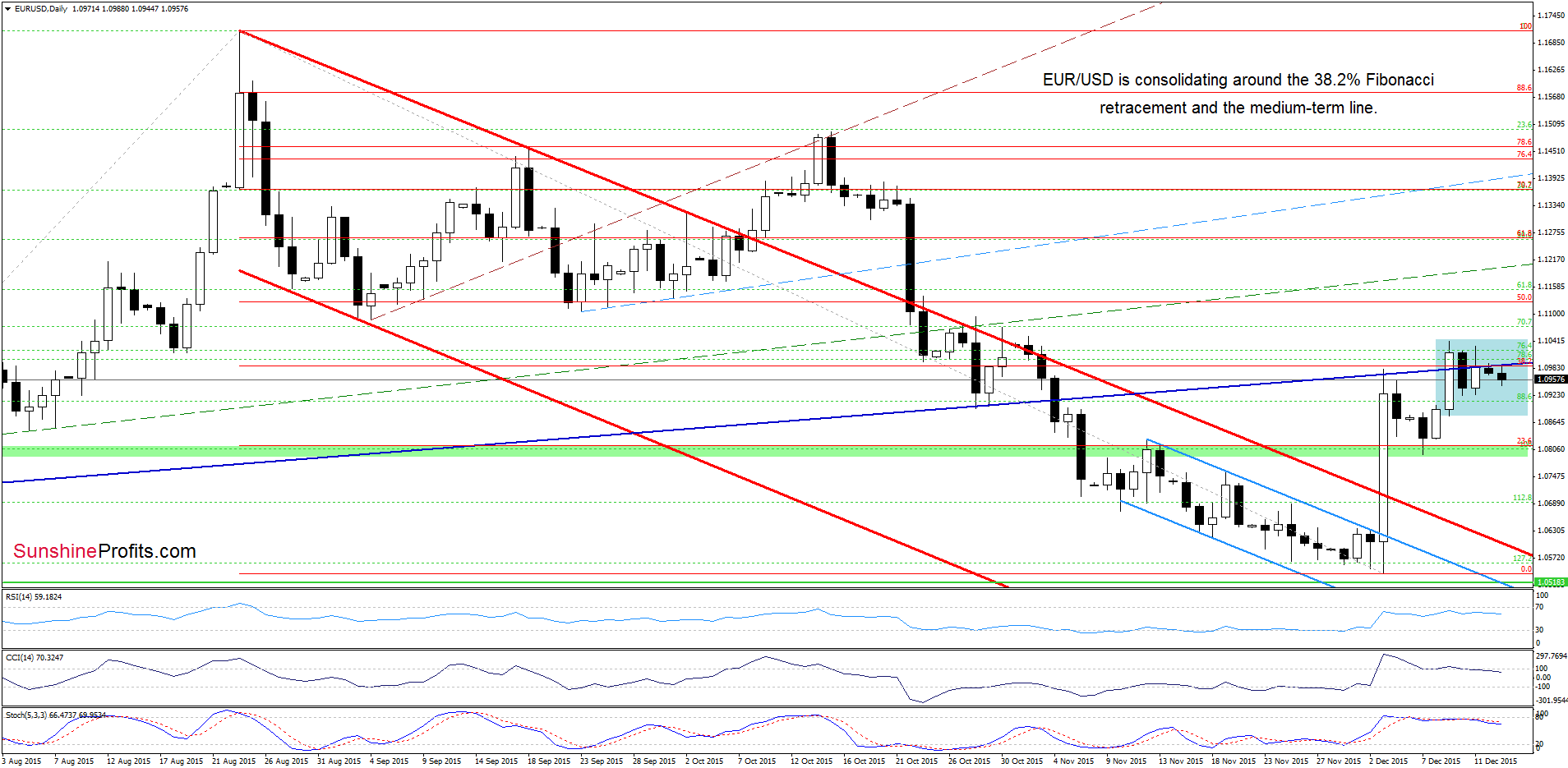
Task: Click the green price marker 1.05183
Action: 1550,582
